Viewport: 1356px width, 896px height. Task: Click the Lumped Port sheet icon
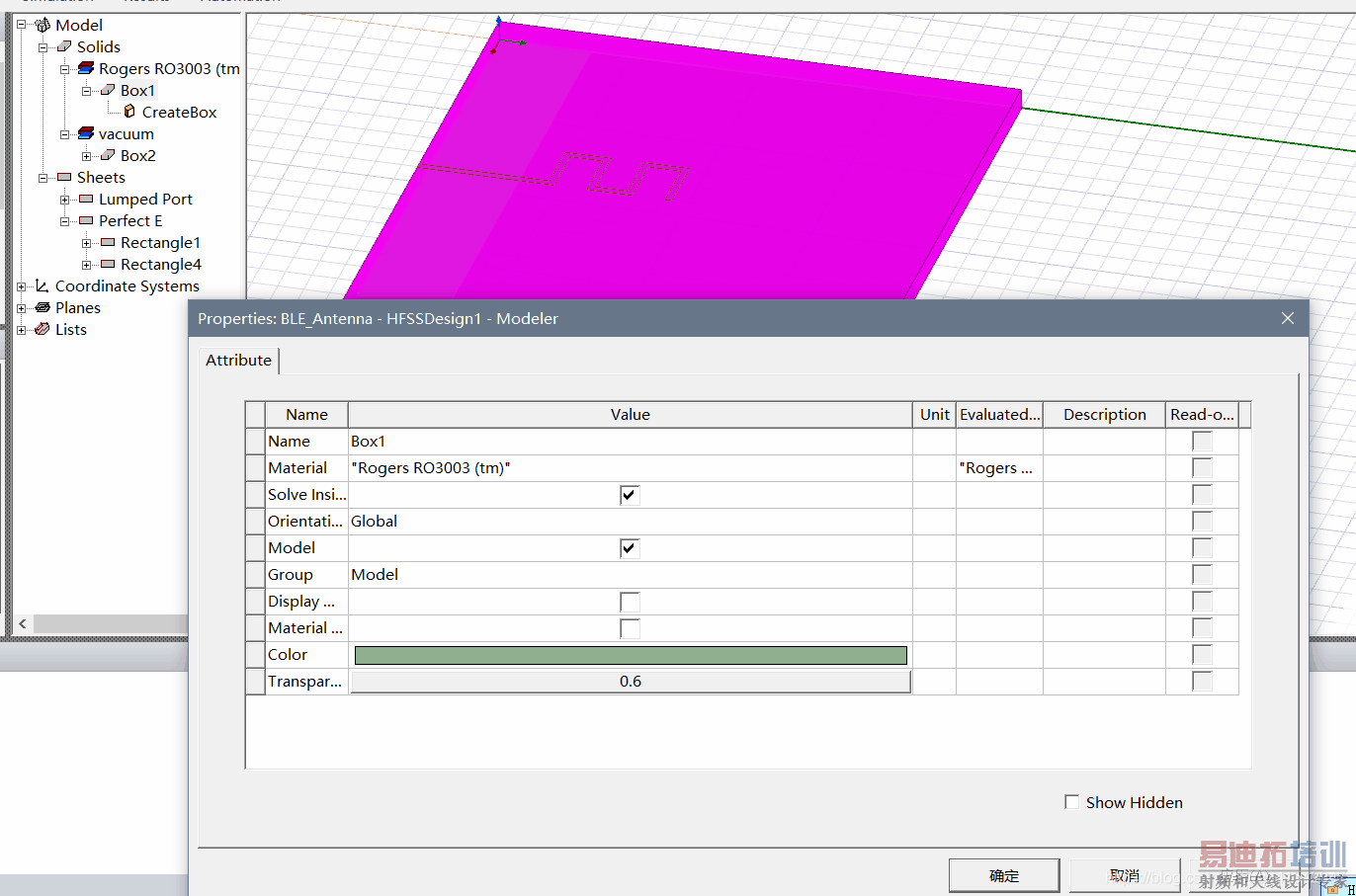[x=86, y=199]
